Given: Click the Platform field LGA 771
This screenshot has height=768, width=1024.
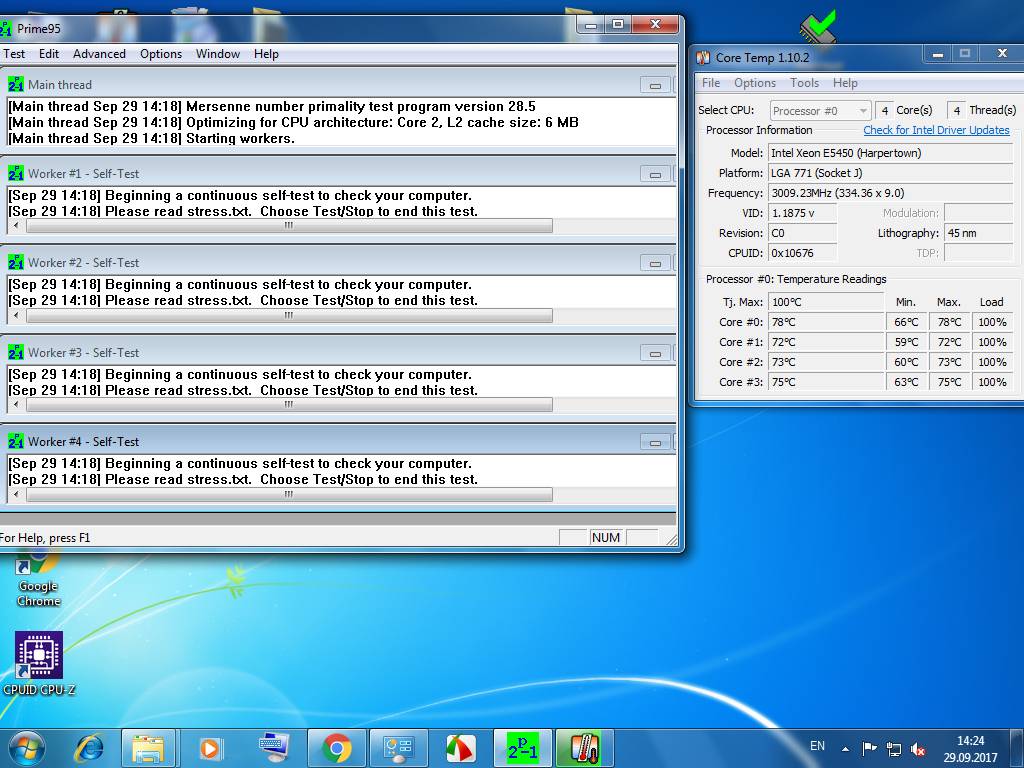Looking at the screenshot, I should pyautogui.click(x=890, y=173).
